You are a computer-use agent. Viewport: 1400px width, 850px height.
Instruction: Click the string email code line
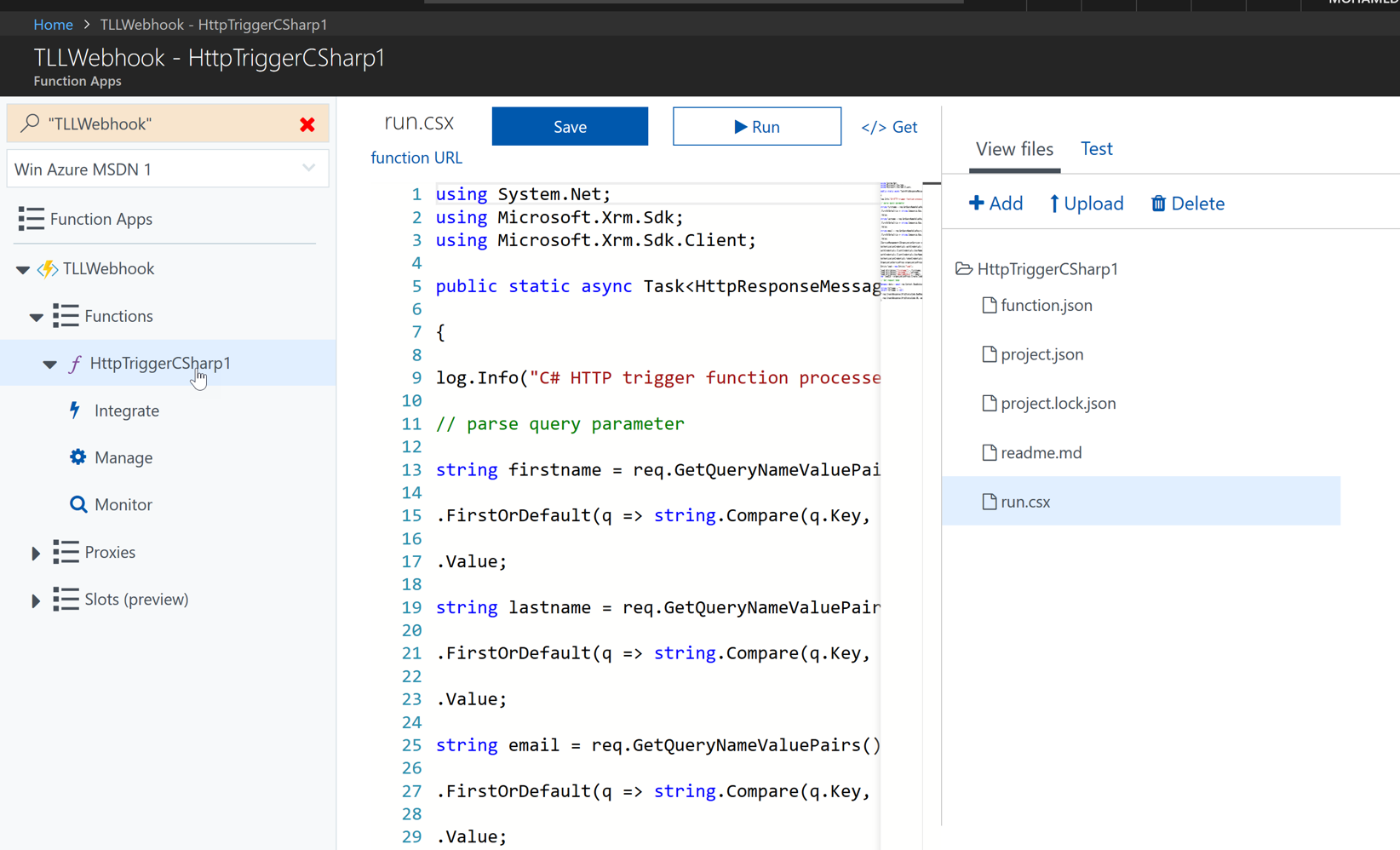pos(658,745)
